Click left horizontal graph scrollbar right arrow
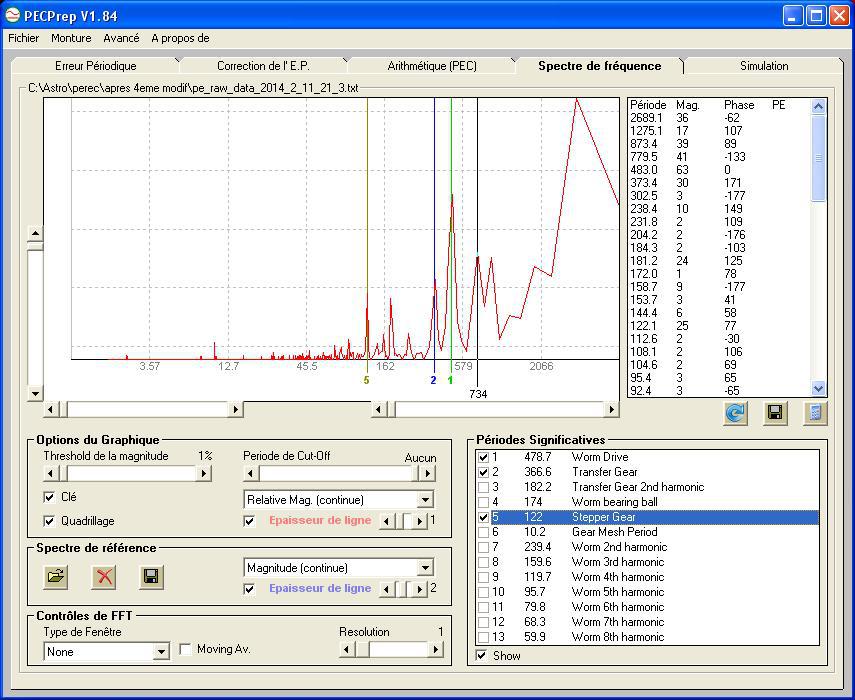This screenshot has height=700, width=855. [x=236, y=409]
